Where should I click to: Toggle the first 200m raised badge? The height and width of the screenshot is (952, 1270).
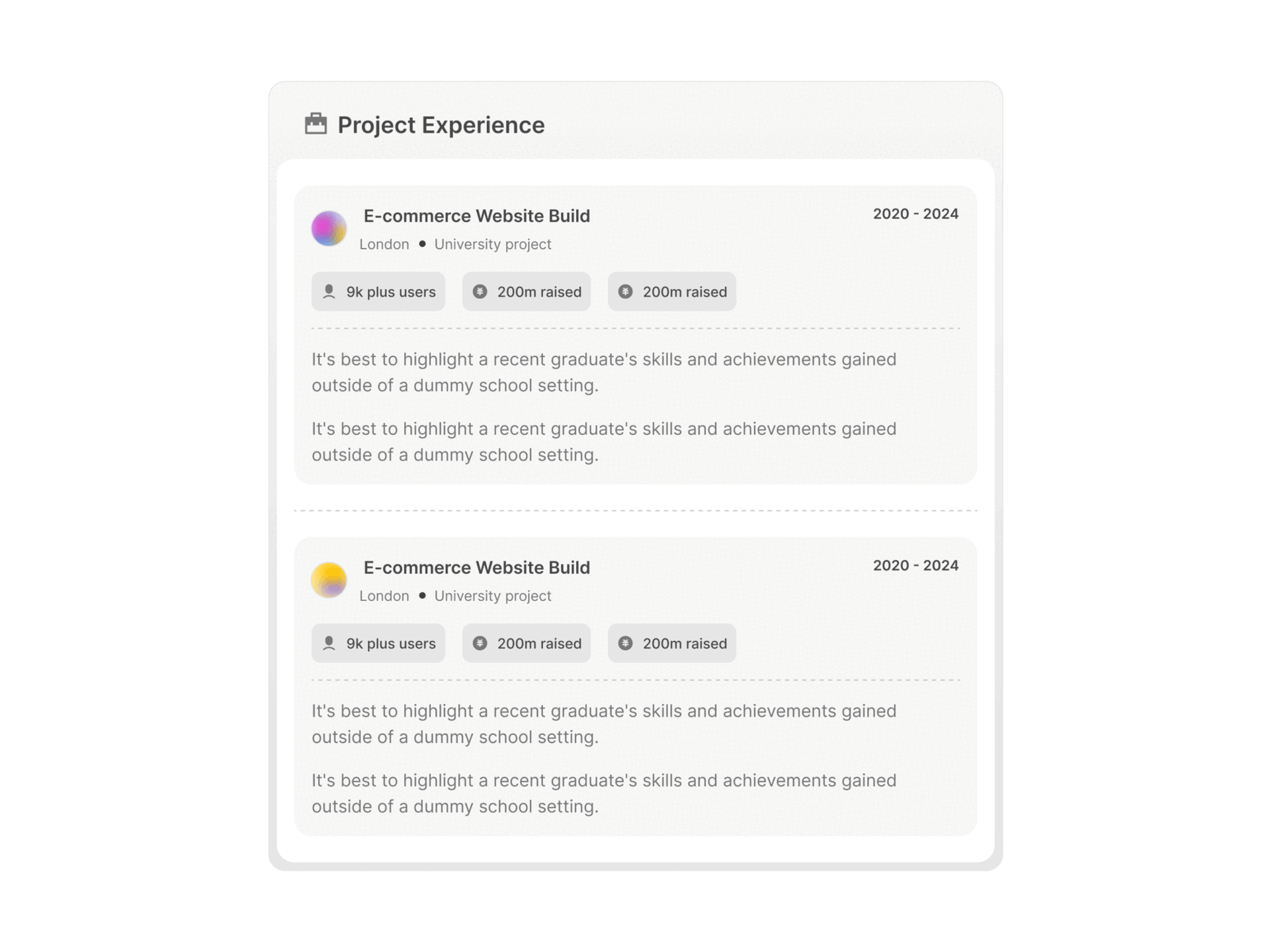526,291
